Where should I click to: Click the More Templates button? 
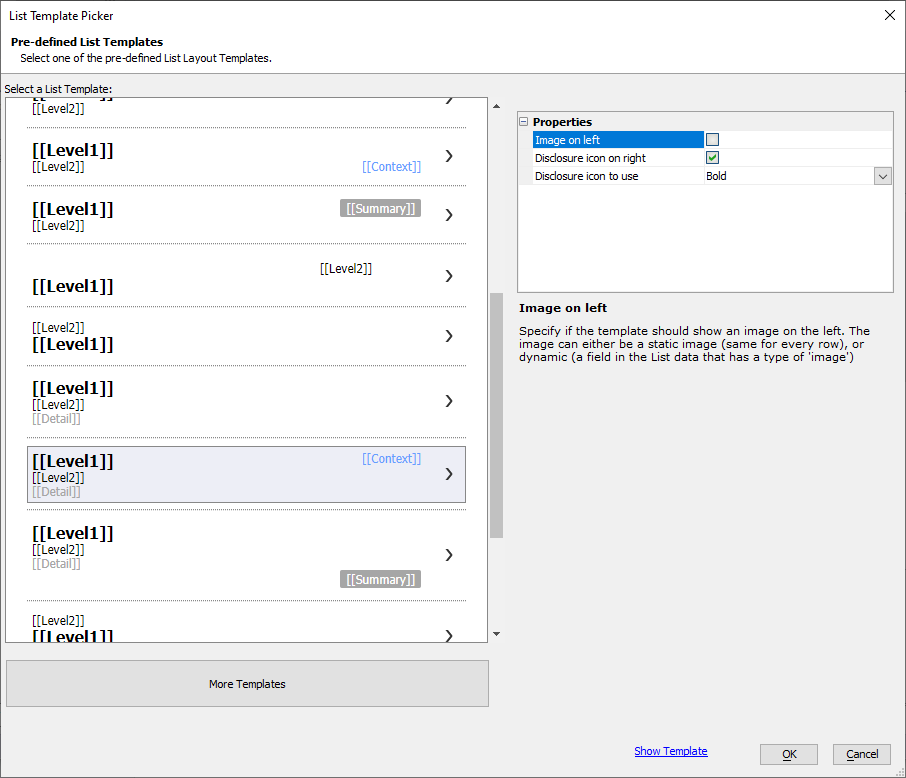tap(247, 684)
